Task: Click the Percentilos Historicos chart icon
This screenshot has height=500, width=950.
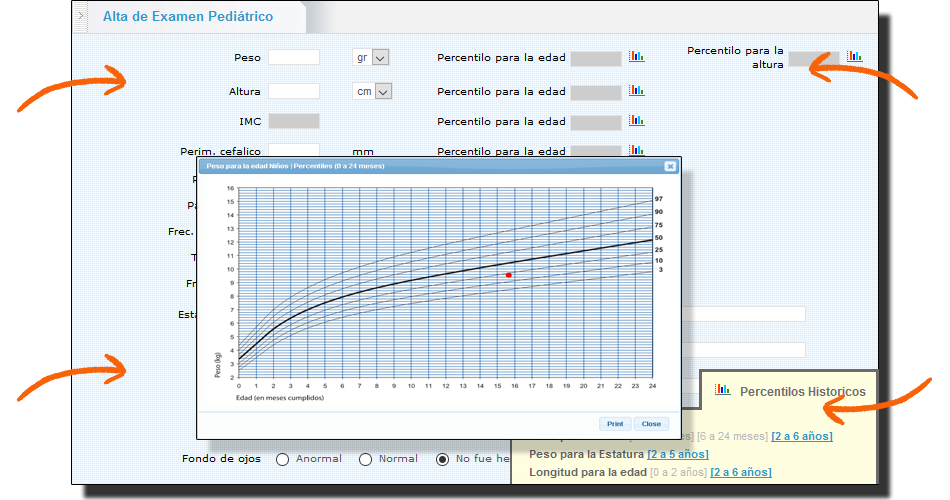Action: pos(722,391)
